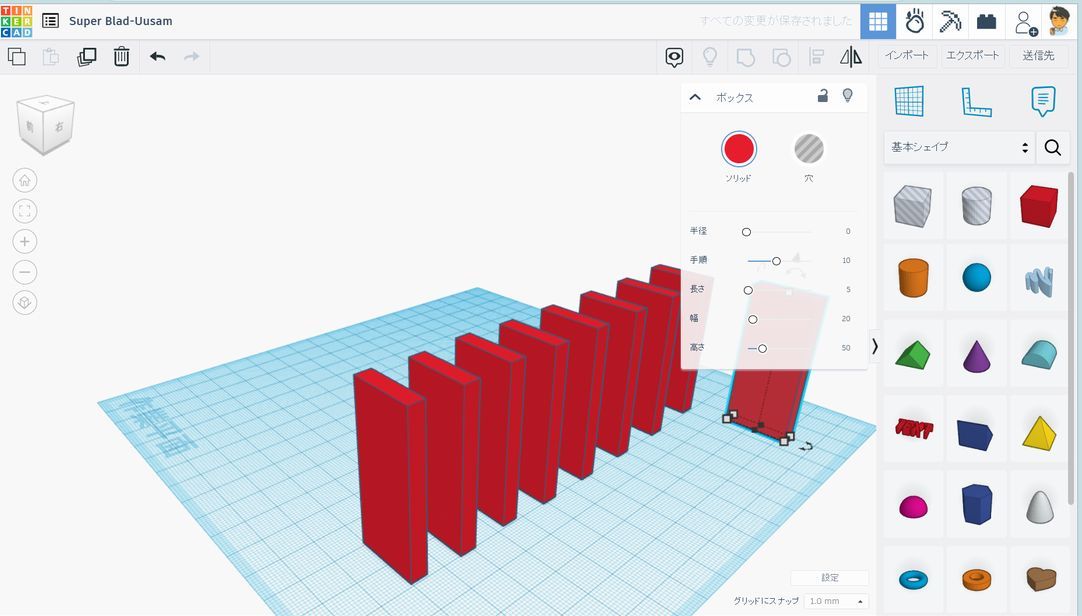Open the グリッドにスナップ 1.0 mm dropdown

coord(832,601)
